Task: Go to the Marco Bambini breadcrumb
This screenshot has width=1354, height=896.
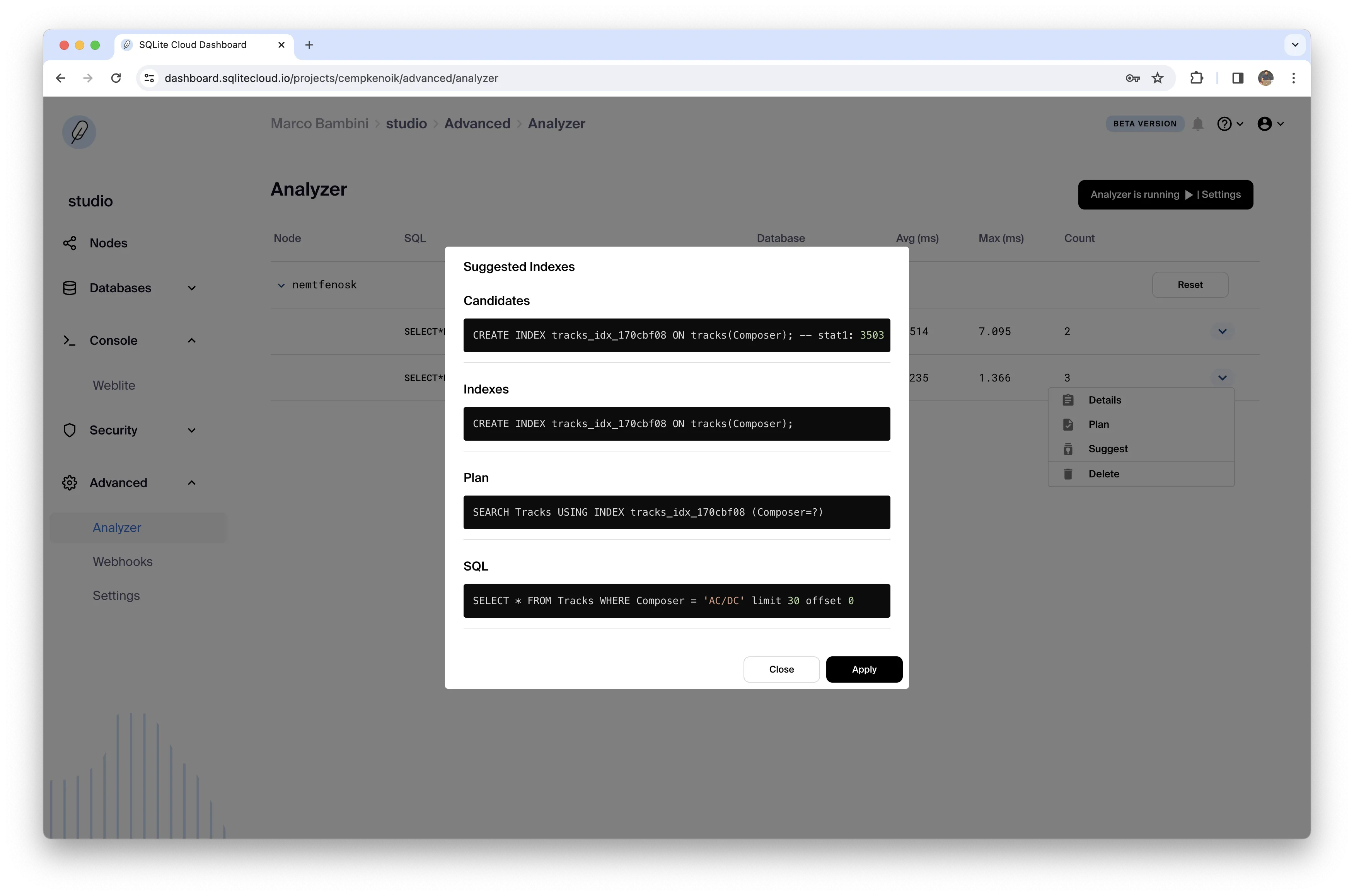Action: 319,123
